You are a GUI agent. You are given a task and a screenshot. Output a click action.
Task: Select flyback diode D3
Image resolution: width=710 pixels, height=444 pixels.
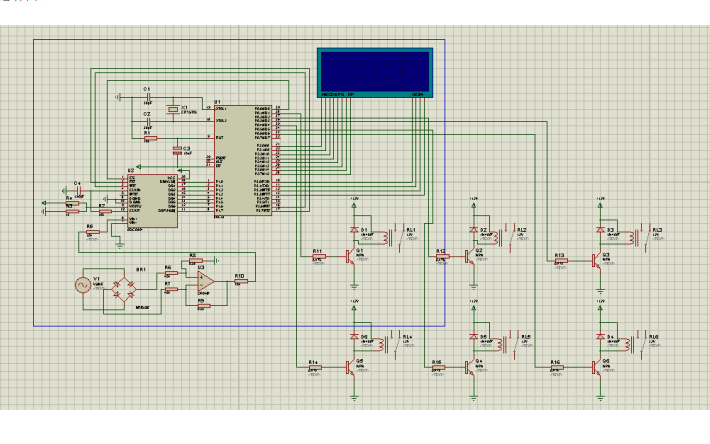click(x=600, y=230)
